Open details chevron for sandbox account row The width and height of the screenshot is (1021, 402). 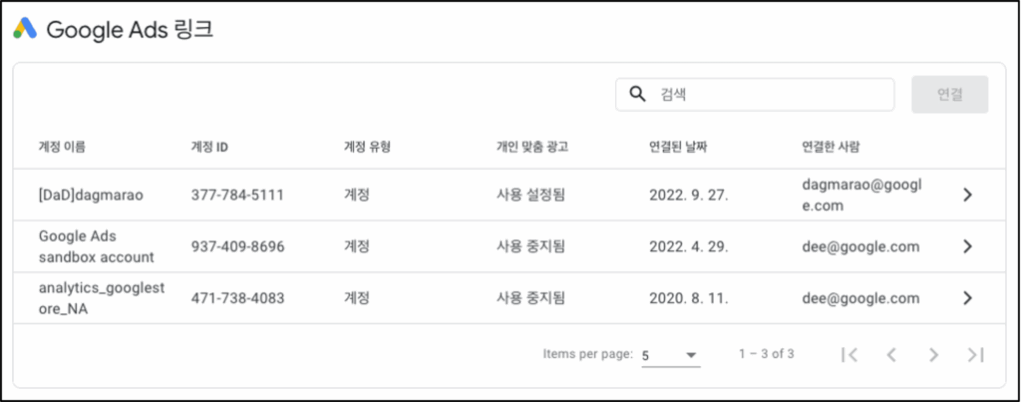[968, 246]
